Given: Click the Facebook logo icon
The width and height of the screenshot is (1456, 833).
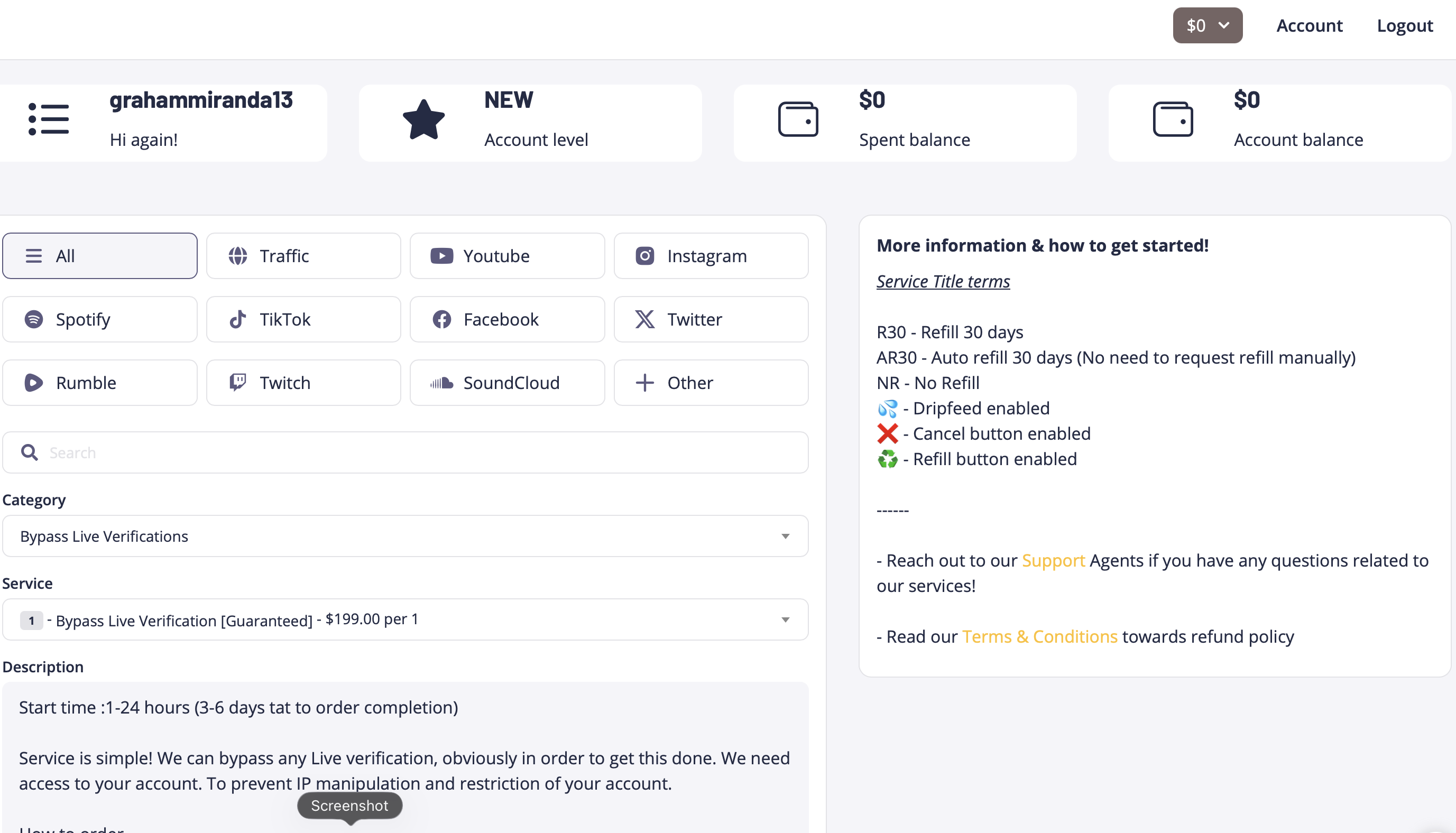Looking at the screenshot, I should [x=441, y=319].
